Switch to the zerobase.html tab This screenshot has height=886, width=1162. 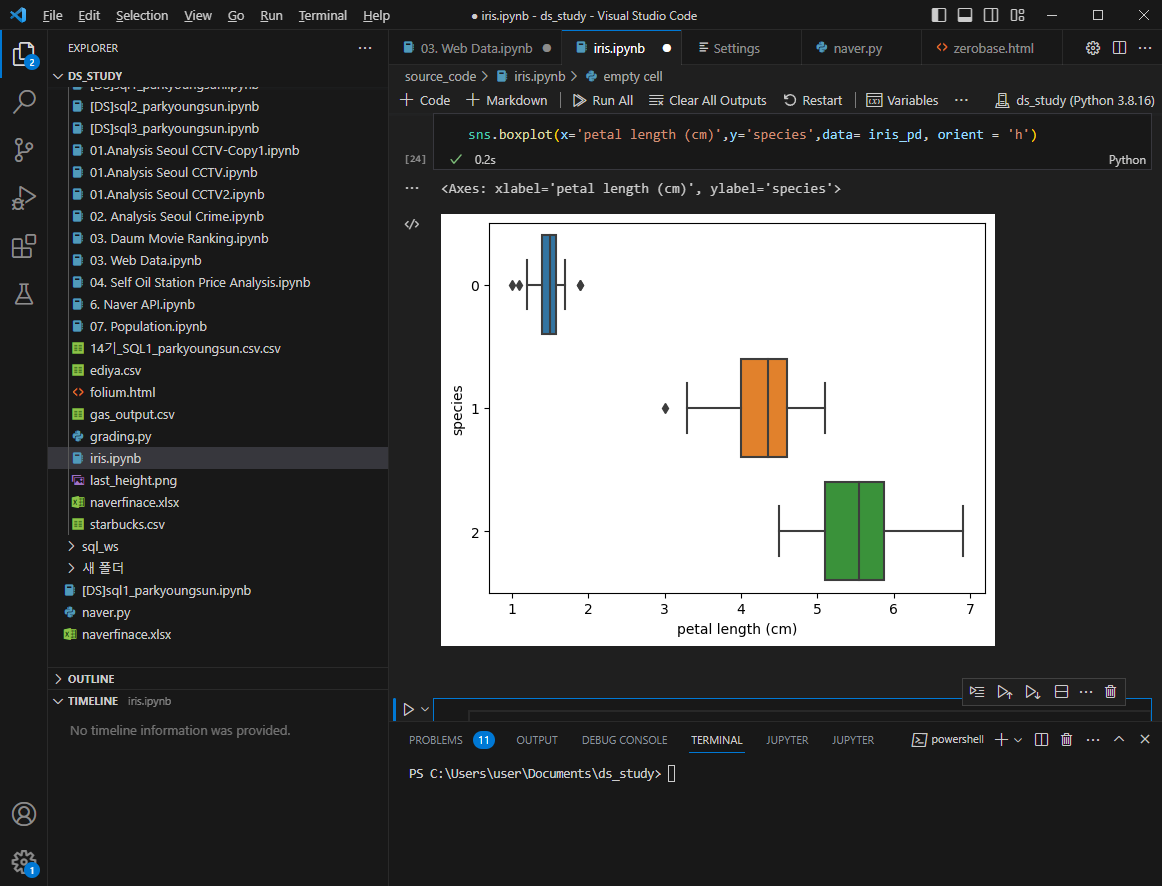tap(993, 48)
